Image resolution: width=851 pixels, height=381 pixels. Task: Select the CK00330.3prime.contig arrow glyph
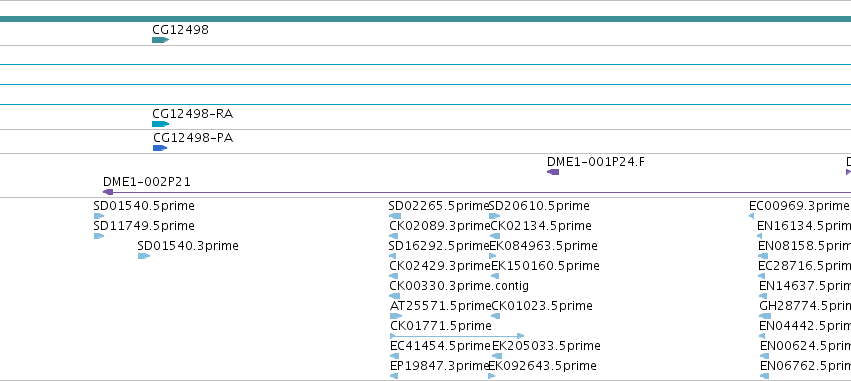click(395, 296)
